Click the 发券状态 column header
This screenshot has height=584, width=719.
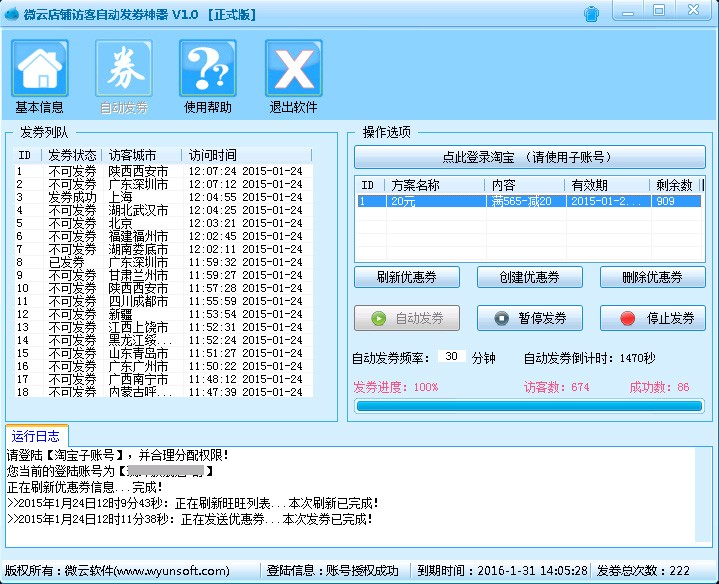[72, 155]
